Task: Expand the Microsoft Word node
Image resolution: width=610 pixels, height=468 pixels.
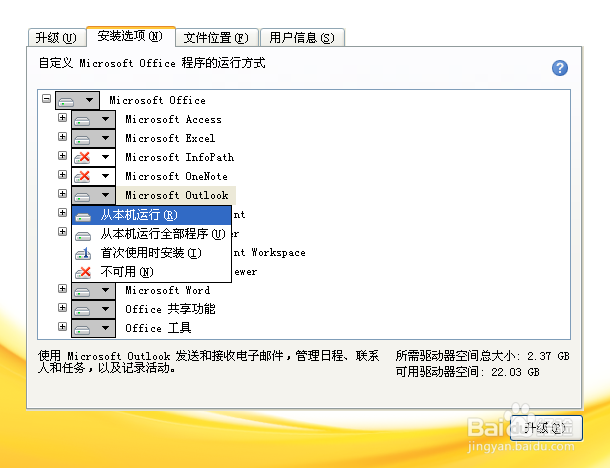Action: point(62,289)
